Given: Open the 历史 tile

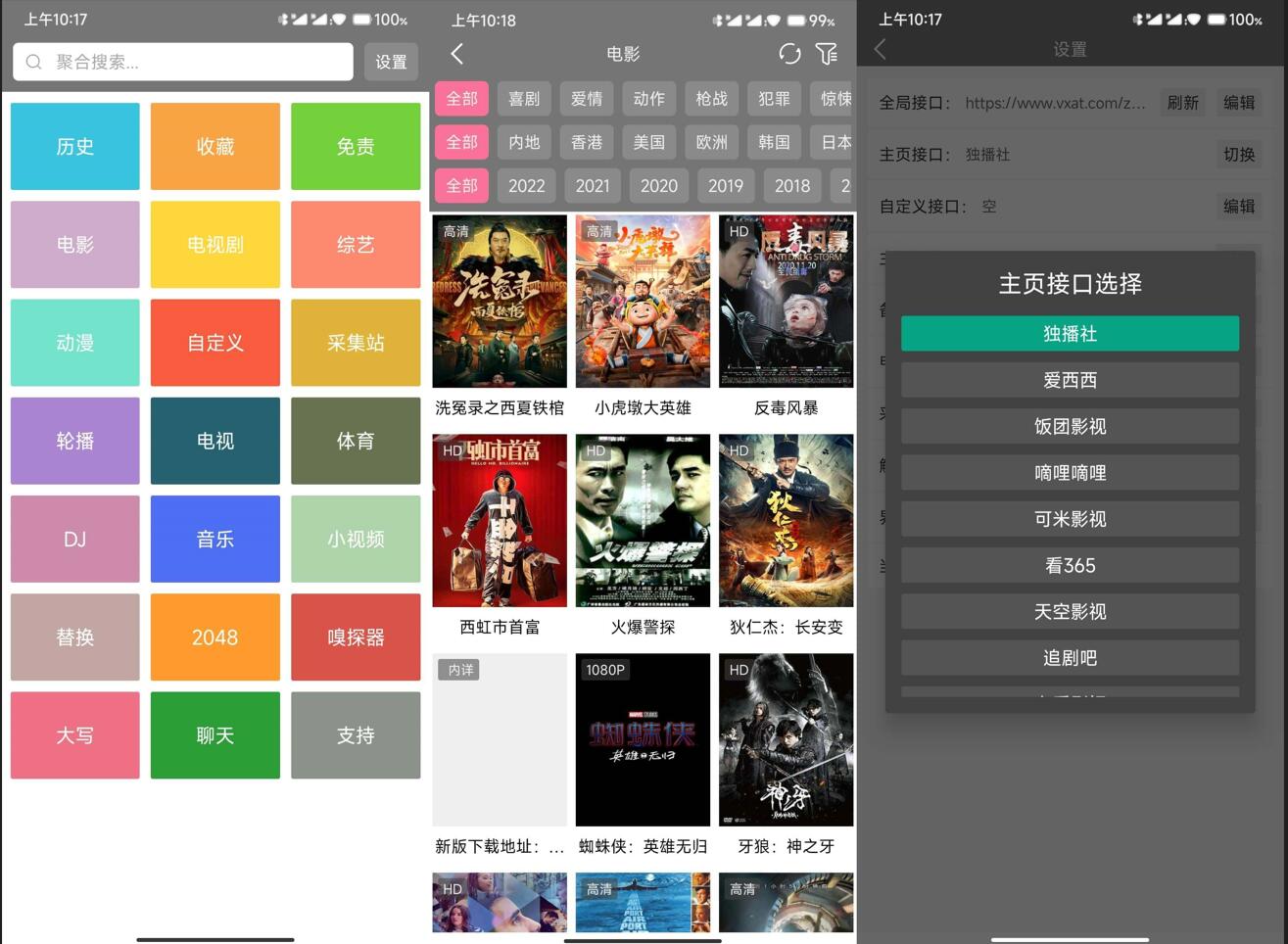Looking at the screenshot, I should [x=75, y=146].
